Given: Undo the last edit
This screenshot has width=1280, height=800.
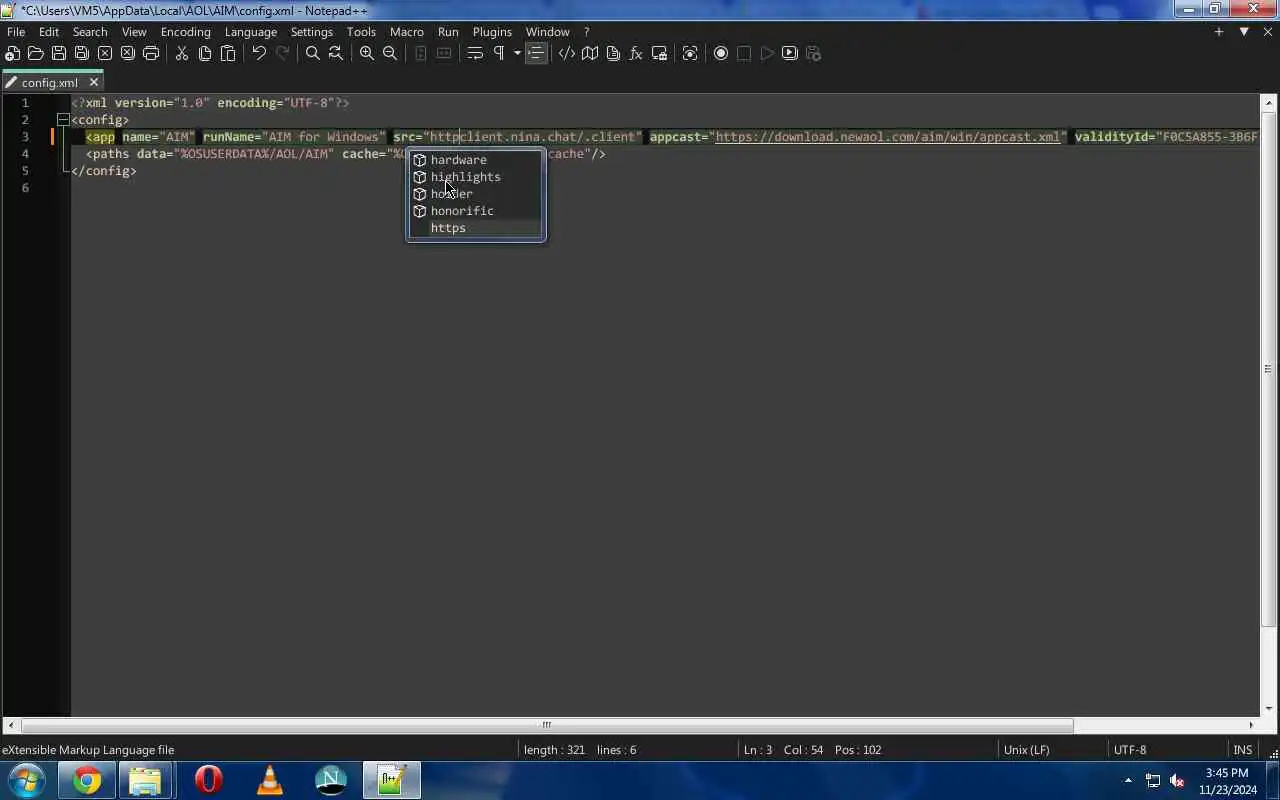Looking at the screenshot, I should click(x=259, y=53).
